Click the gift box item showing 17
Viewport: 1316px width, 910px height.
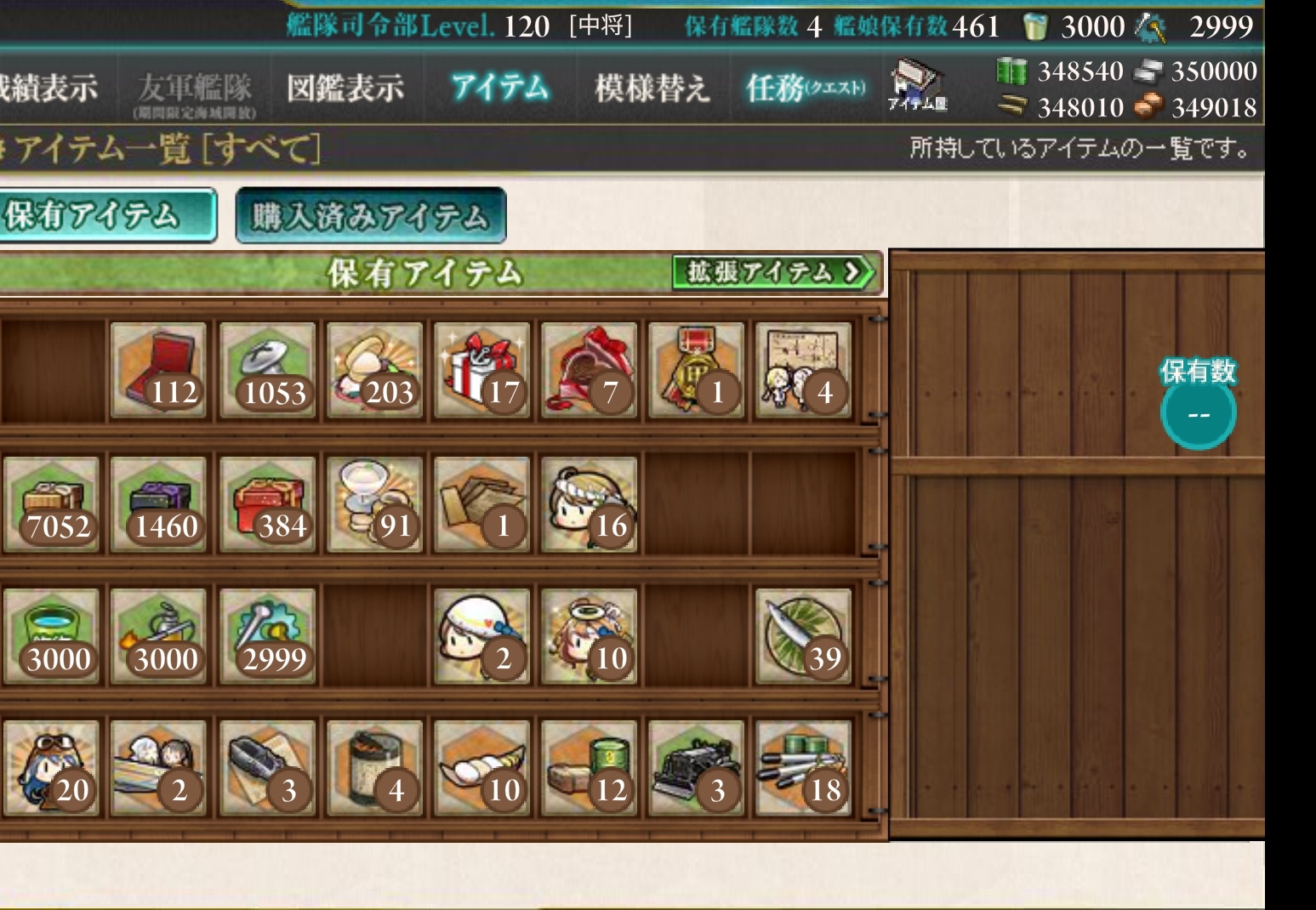point(481,370)
